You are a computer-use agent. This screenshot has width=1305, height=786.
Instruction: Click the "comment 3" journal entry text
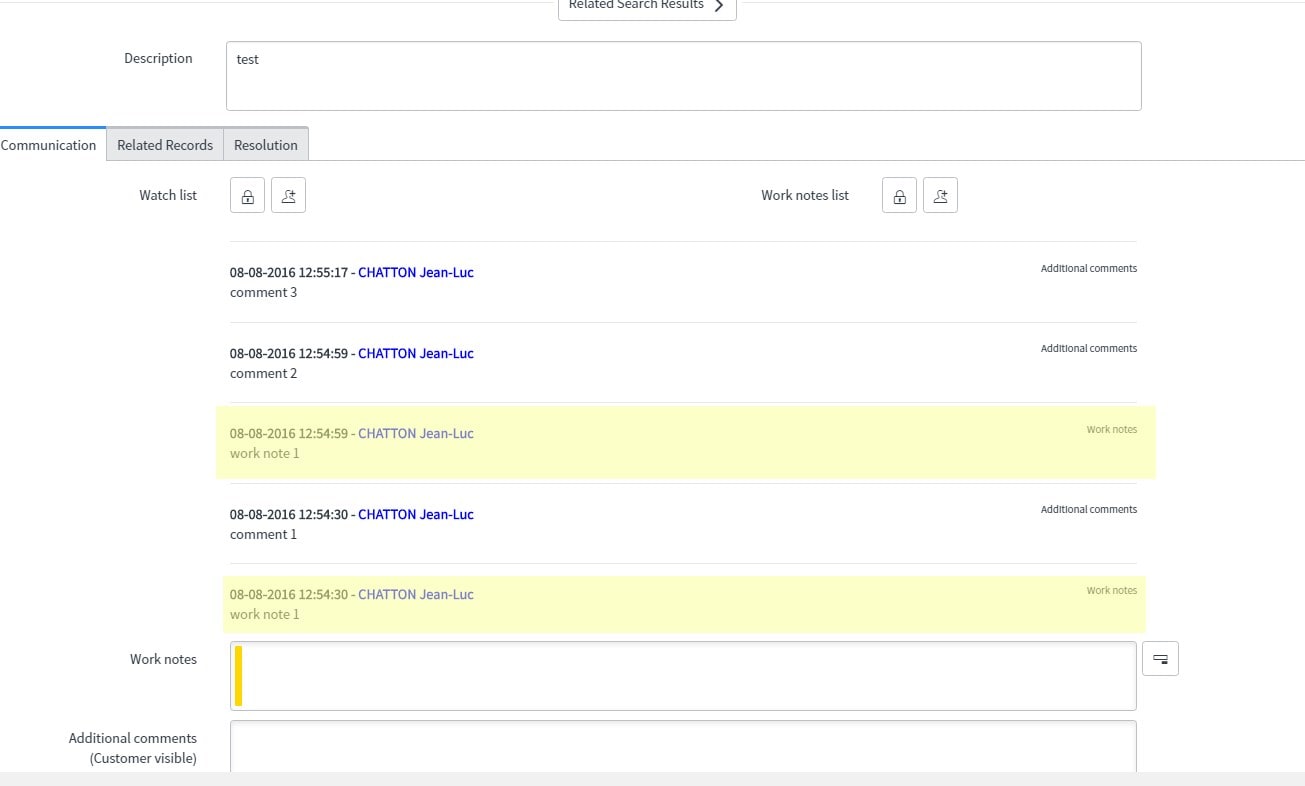263,292
